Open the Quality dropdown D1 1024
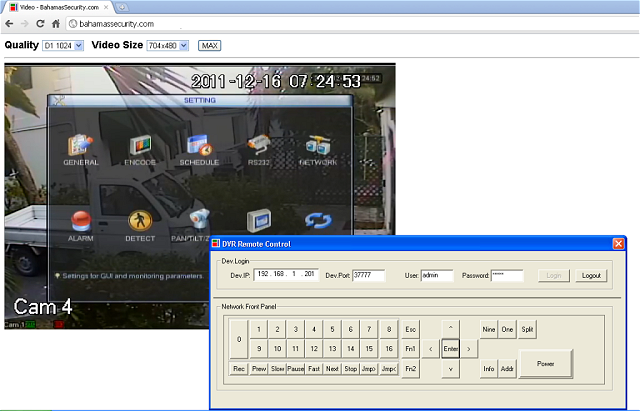Screen dimensions: 640x411 63,46
